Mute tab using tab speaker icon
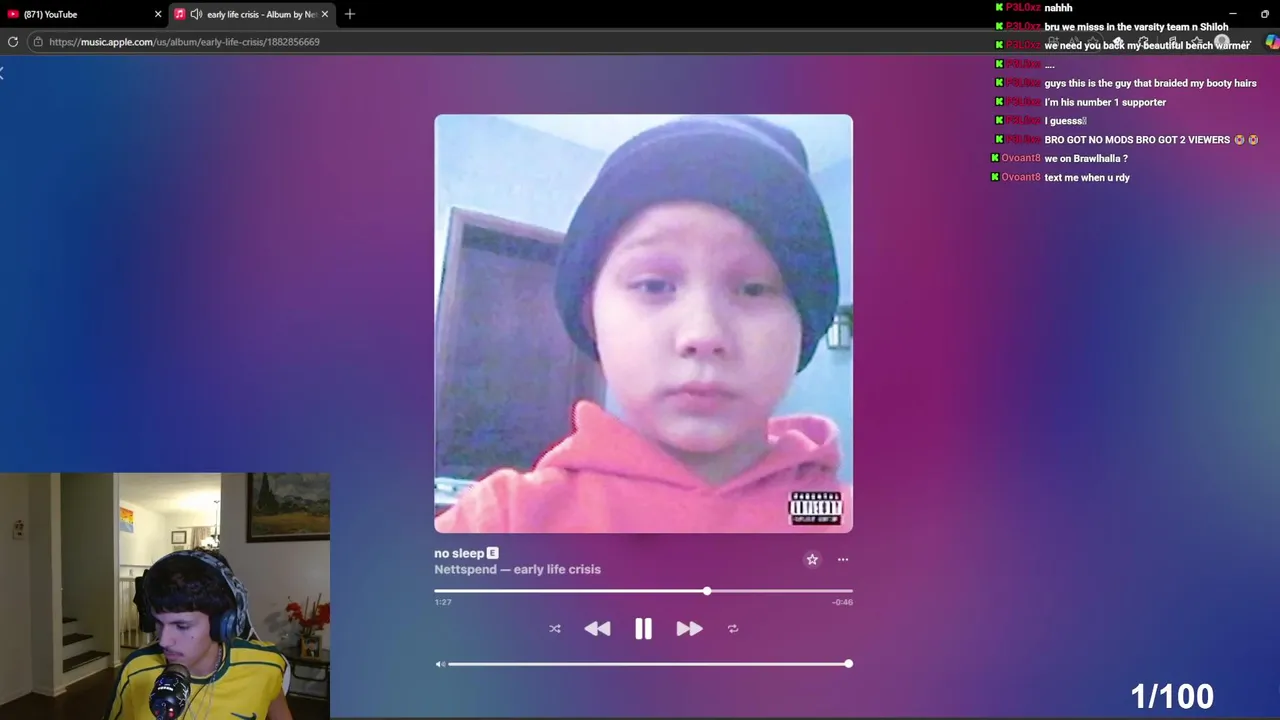This screenshot has height=720, width=1280. [196, 14]
